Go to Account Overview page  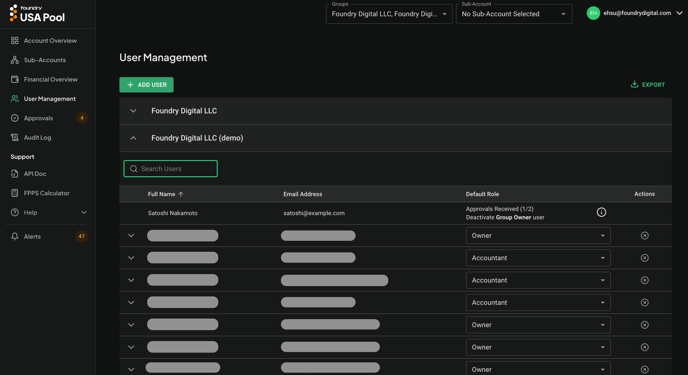tap(50, 40)
